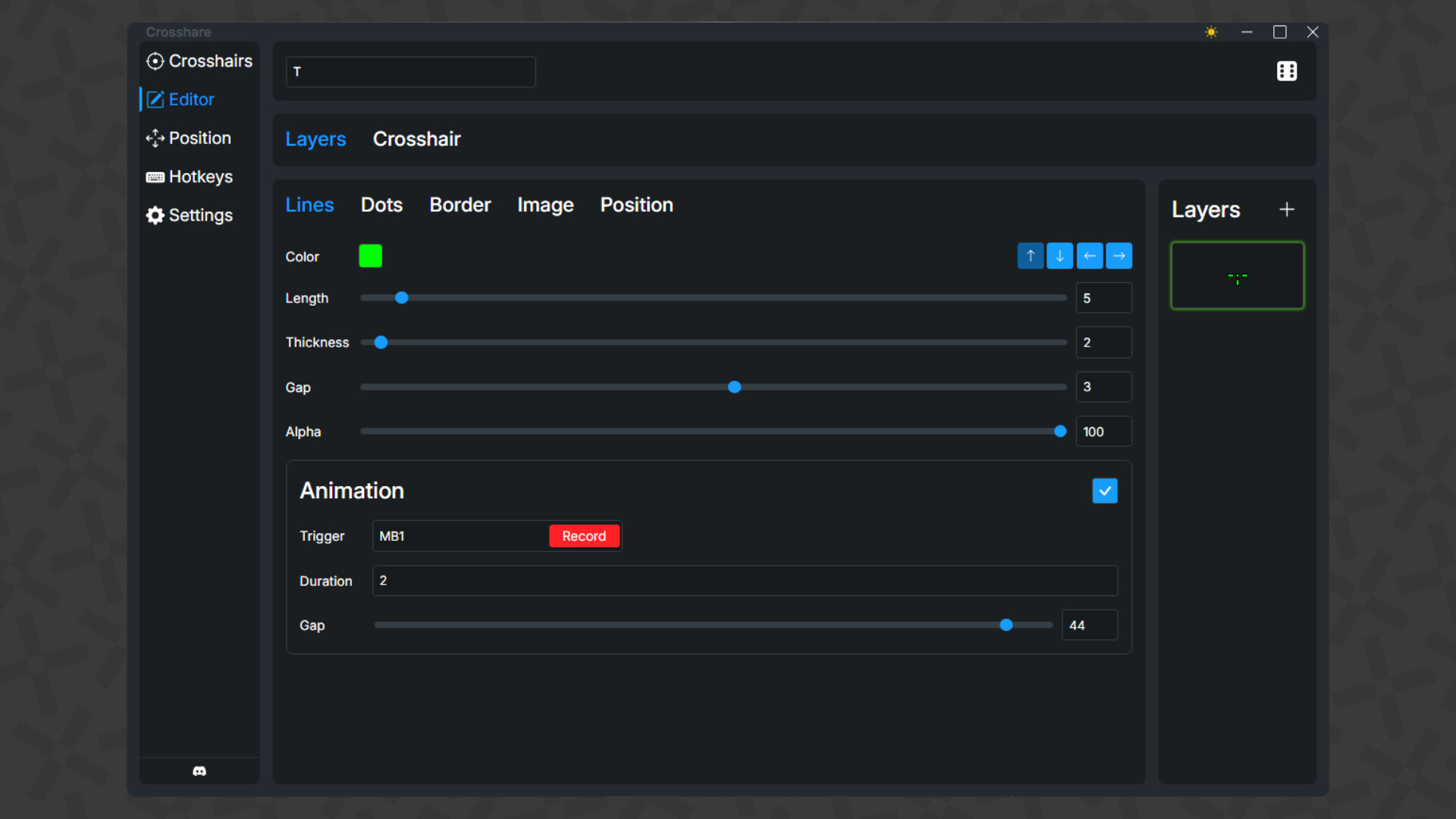Switch to the Image settings tab
Screen dimensions: 1456x819
point(545,205)
